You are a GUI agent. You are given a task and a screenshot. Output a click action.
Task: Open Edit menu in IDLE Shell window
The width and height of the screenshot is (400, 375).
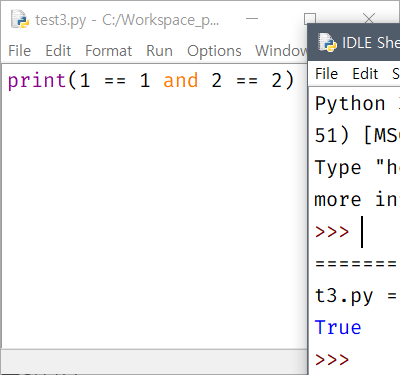coord(365,74)
